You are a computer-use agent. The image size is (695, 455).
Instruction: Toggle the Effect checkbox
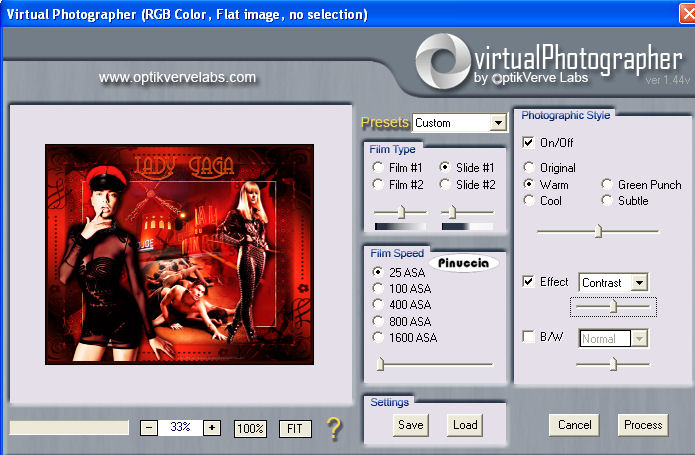coord(528,282)
